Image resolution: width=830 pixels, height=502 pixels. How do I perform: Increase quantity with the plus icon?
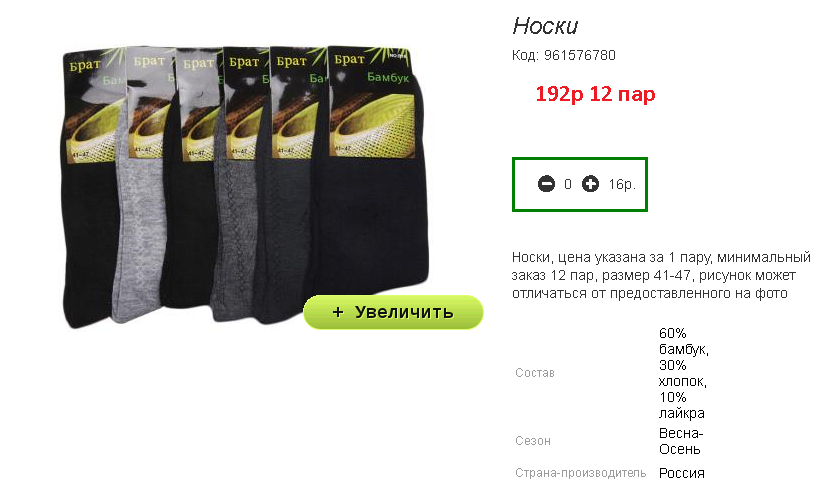(x=590, y=184)
